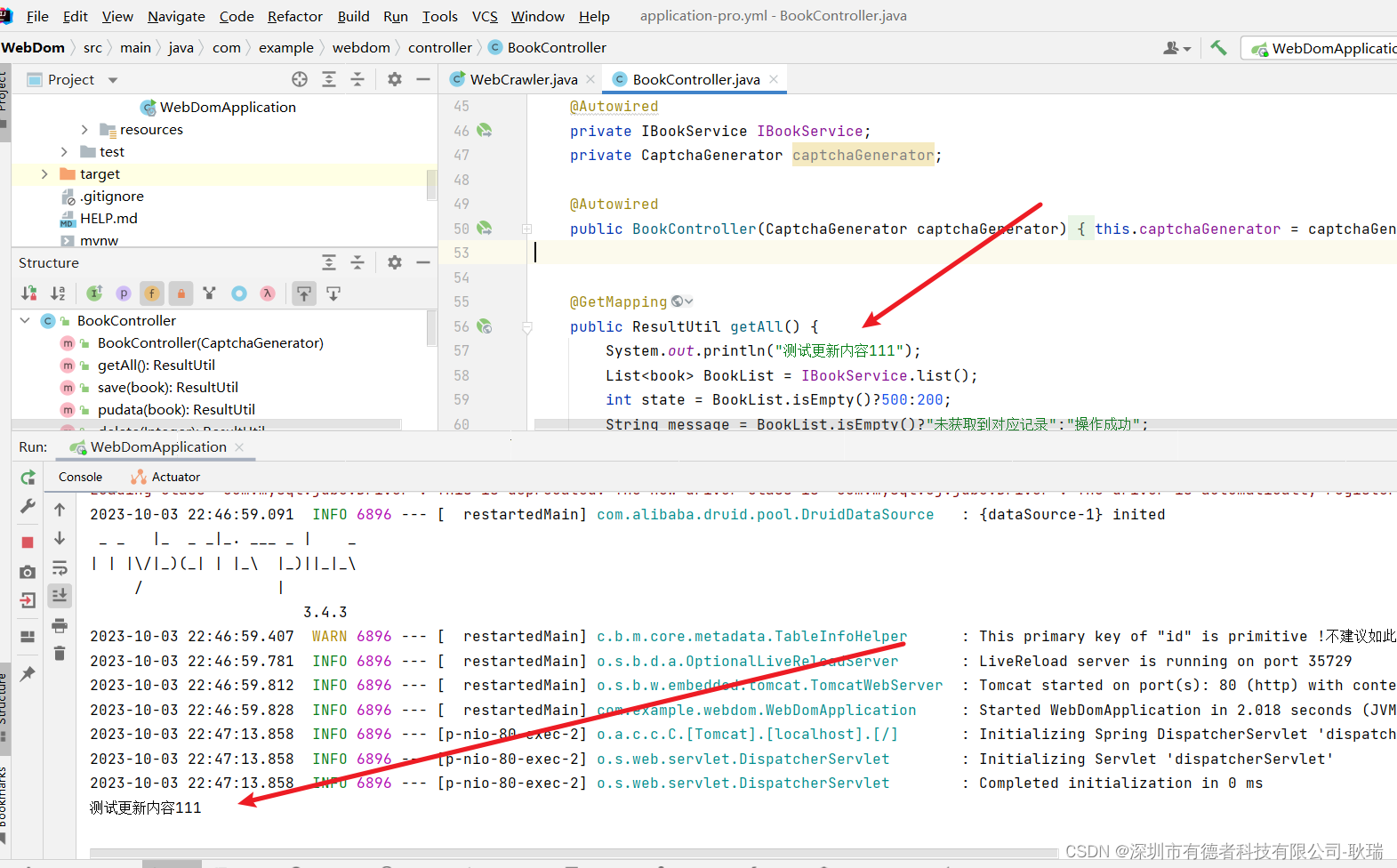Collapse the getAll method fold on line 56

pyautogui.click(x=526, y=327)
